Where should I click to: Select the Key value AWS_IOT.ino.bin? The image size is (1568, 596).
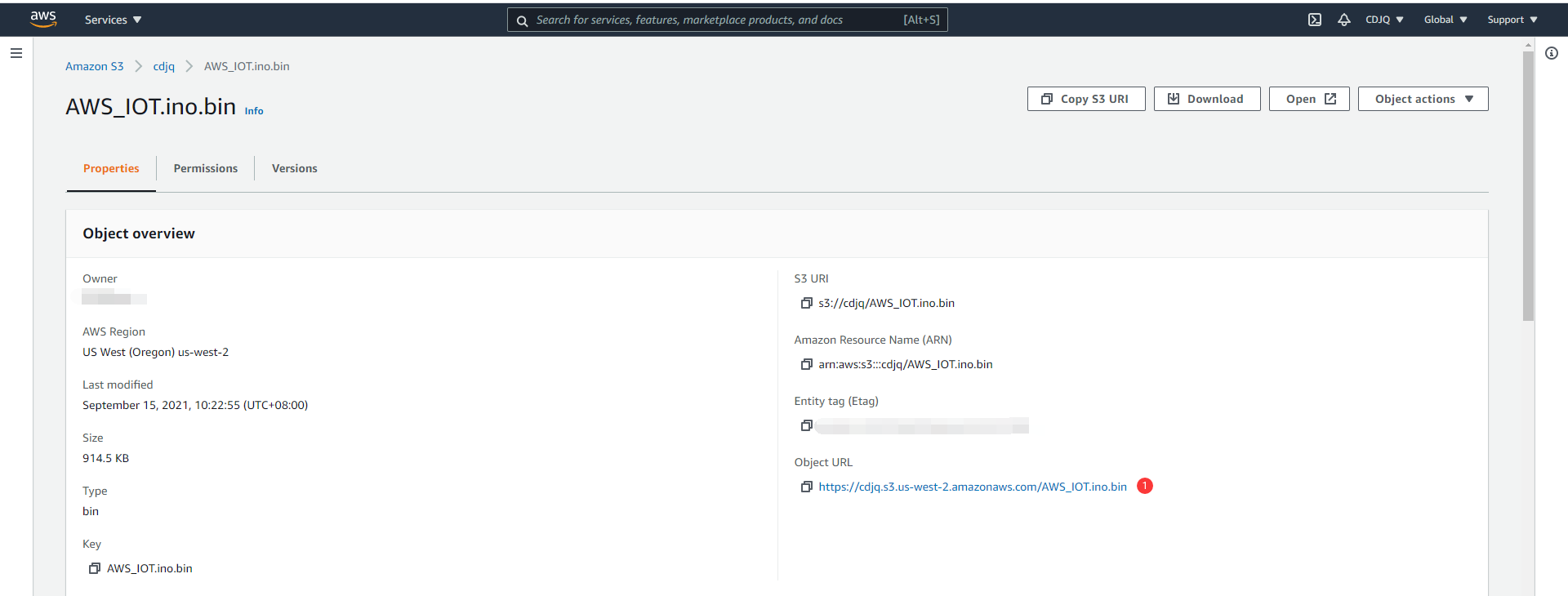click(149, 568)
